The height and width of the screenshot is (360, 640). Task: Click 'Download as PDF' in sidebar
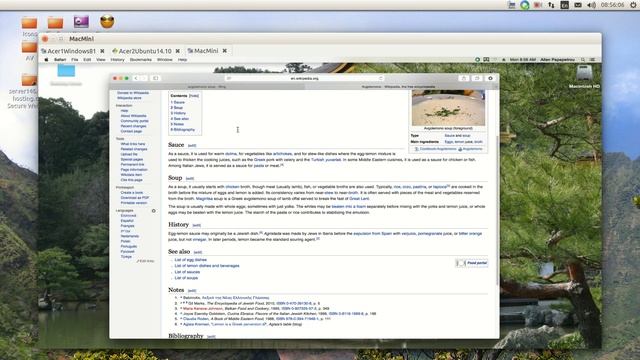(x=135, y=198)
